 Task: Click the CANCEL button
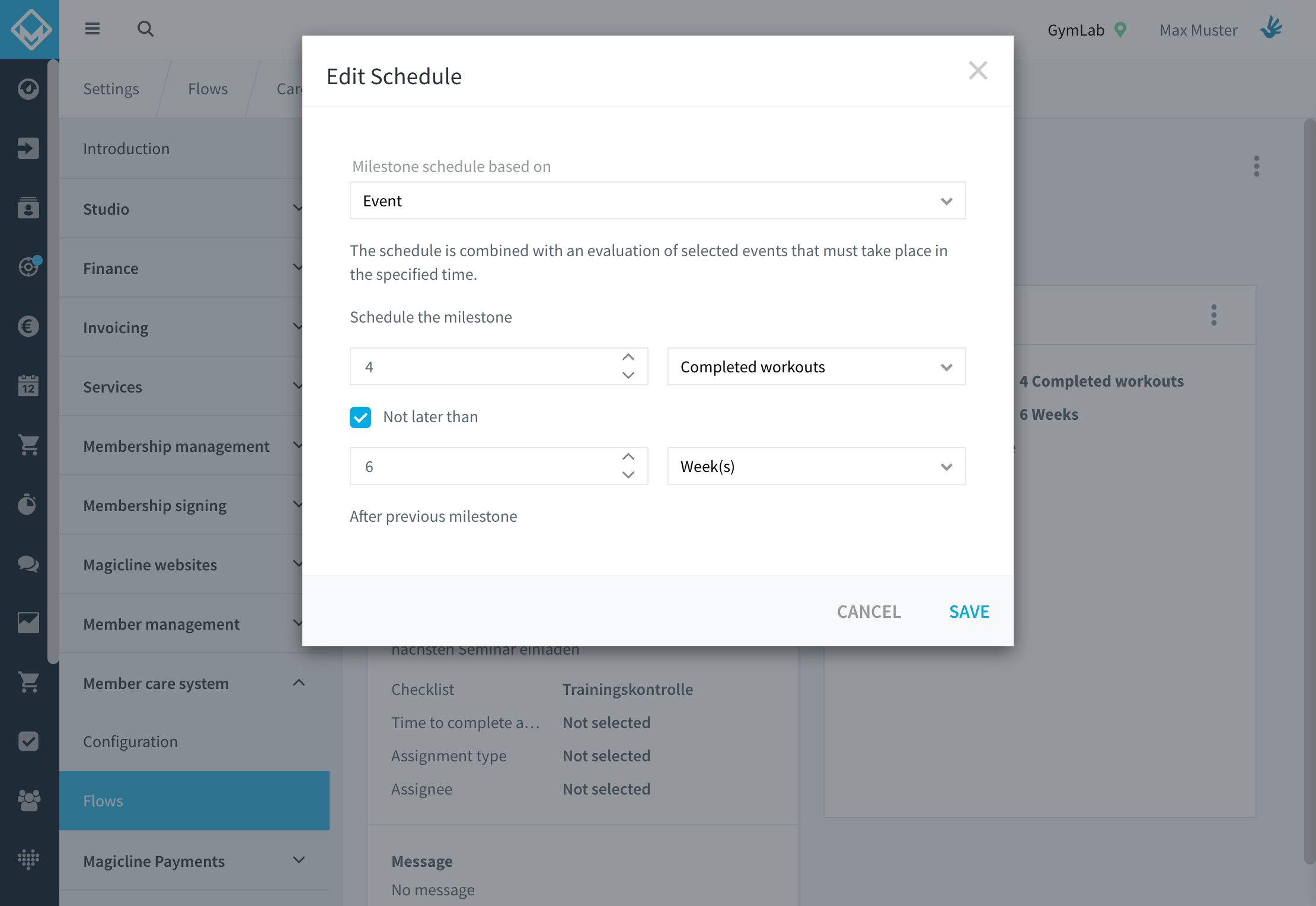(x=868, y=611)
